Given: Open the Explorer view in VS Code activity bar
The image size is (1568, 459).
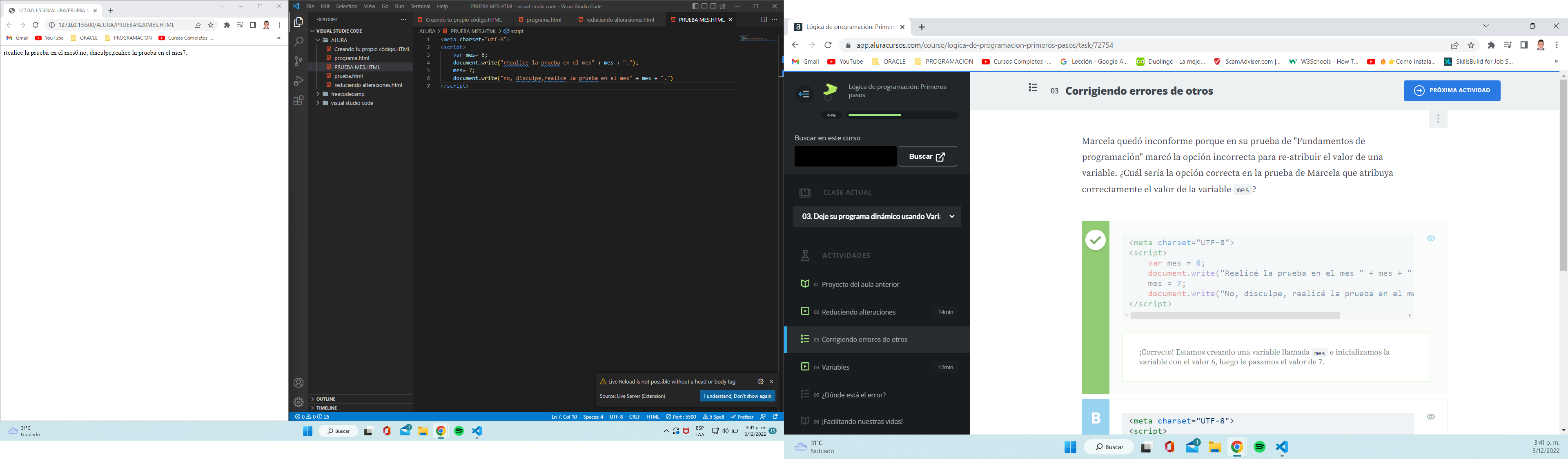Looking at the screenshot, I should (298, 22).
